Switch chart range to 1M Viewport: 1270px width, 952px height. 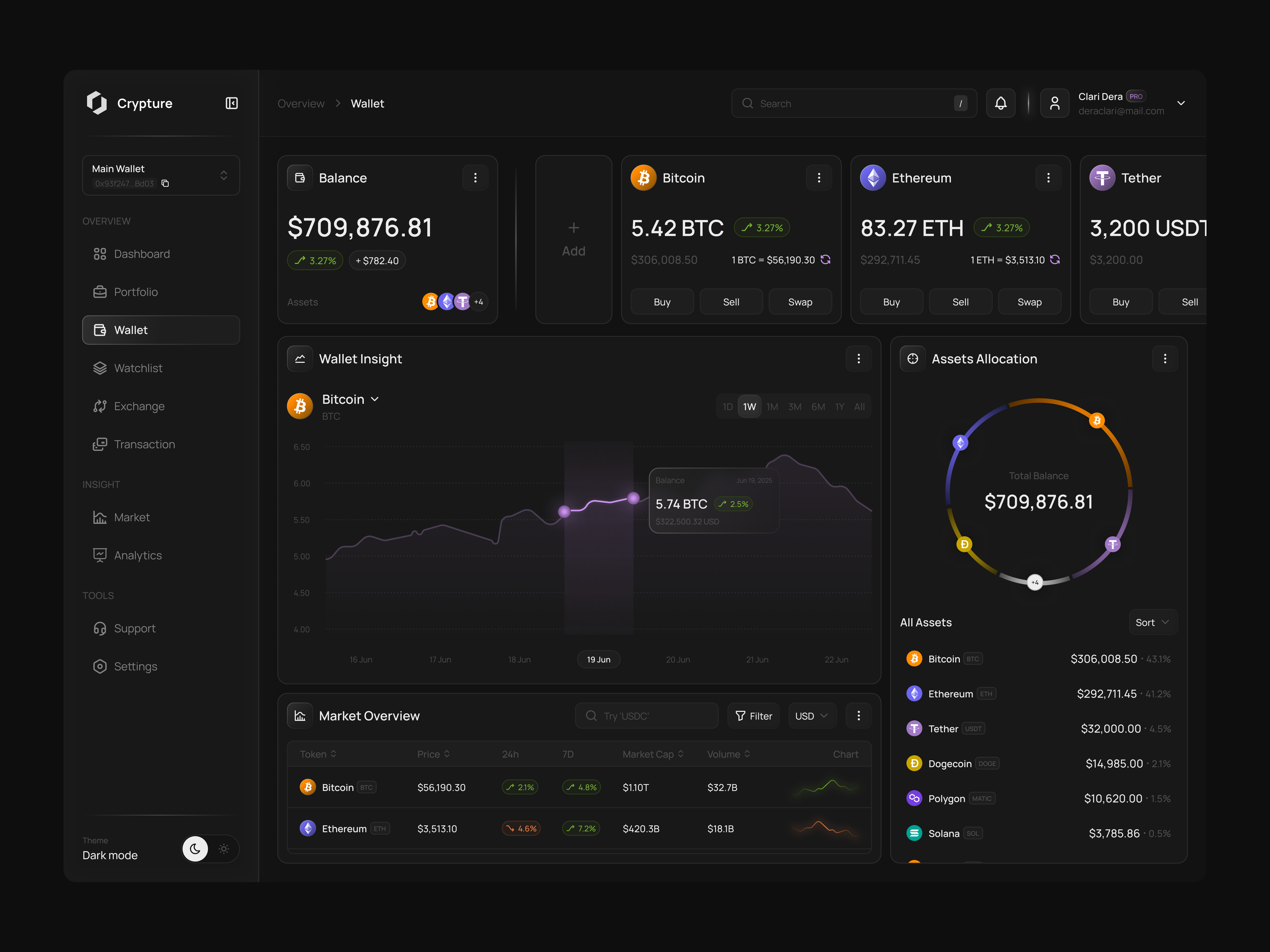772,406
